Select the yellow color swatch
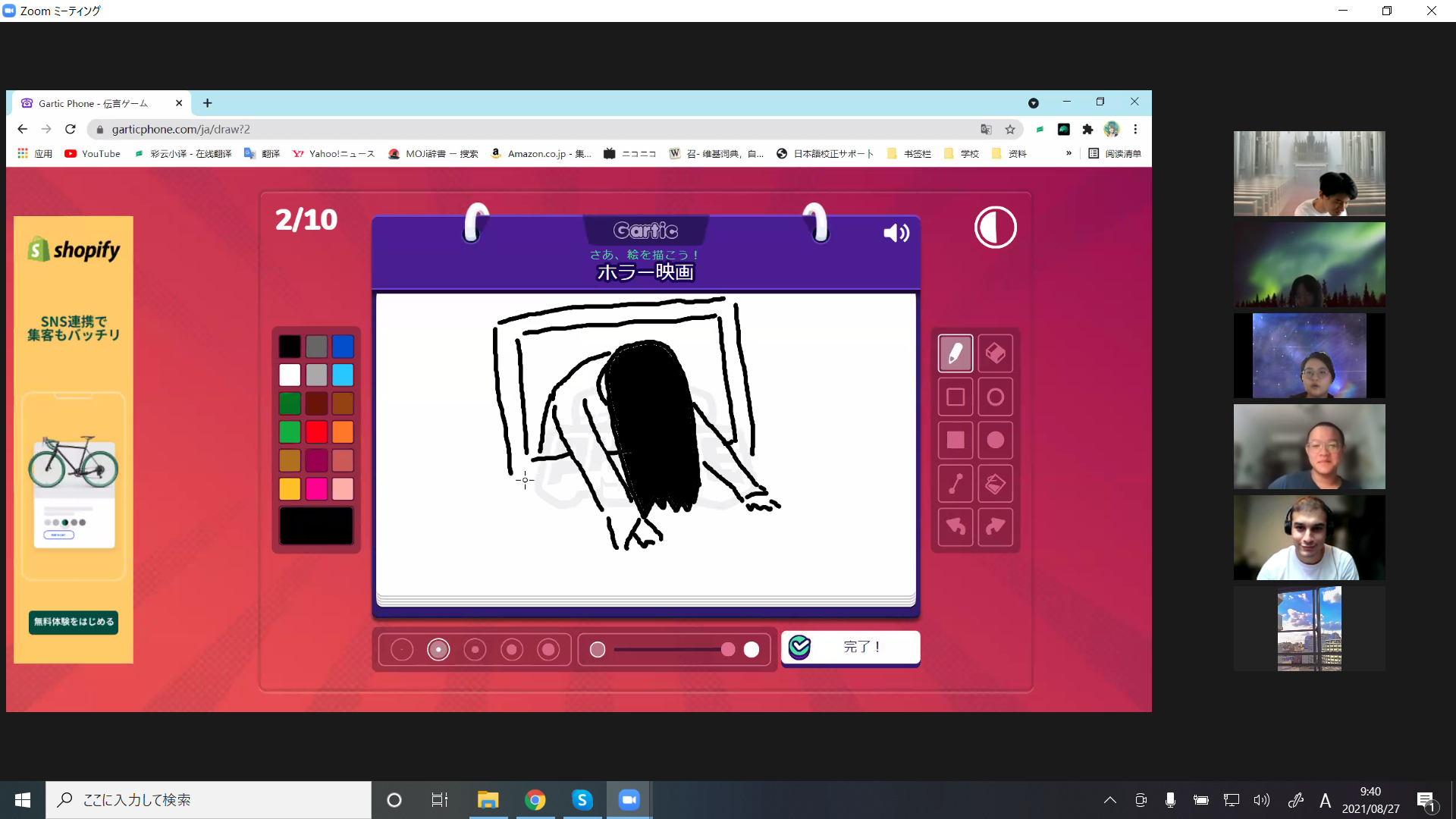Viewport: 1456px width, 819px height. 290,488
